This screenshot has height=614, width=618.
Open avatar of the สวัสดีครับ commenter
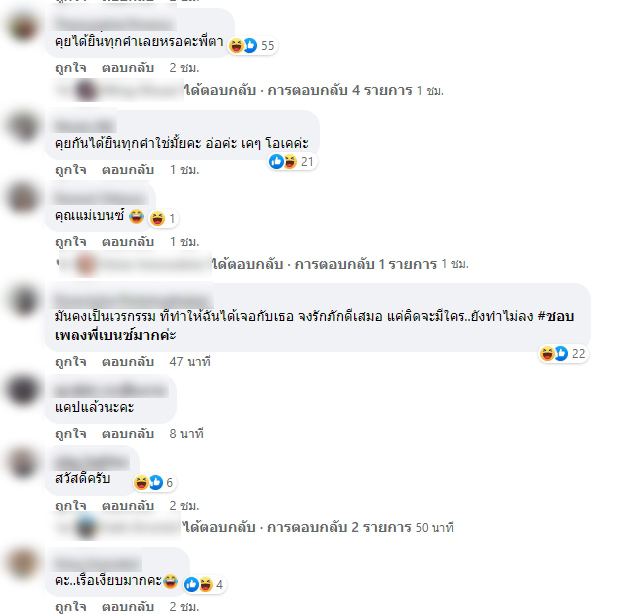pyautogui.click(x=22, y=462)
